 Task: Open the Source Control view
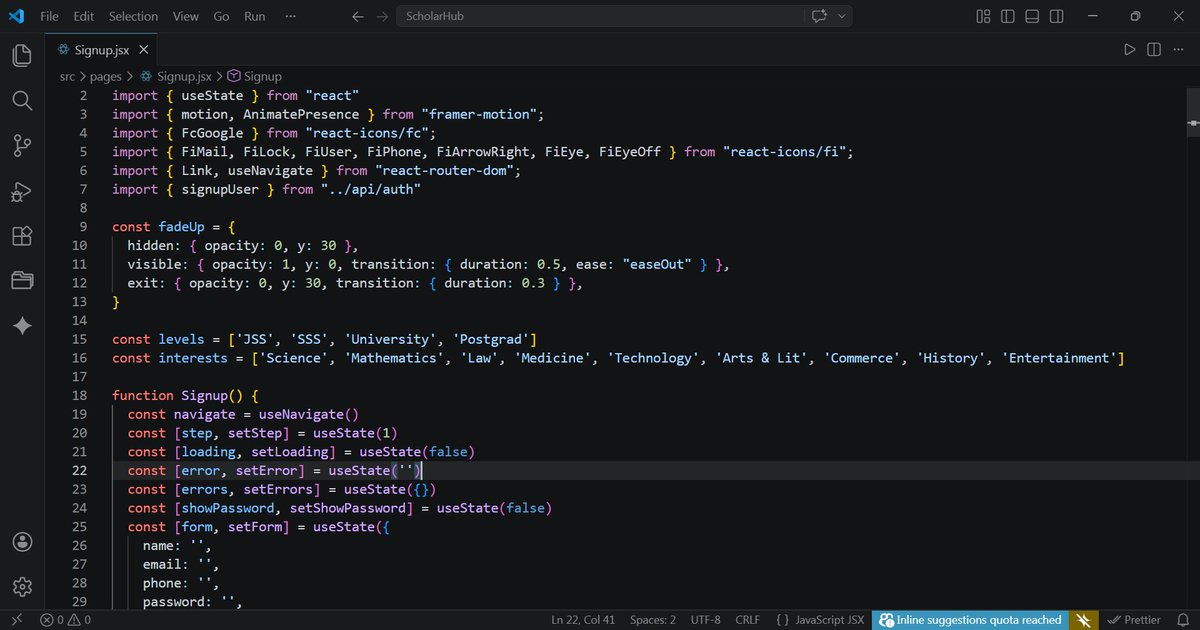click(22, 146)
